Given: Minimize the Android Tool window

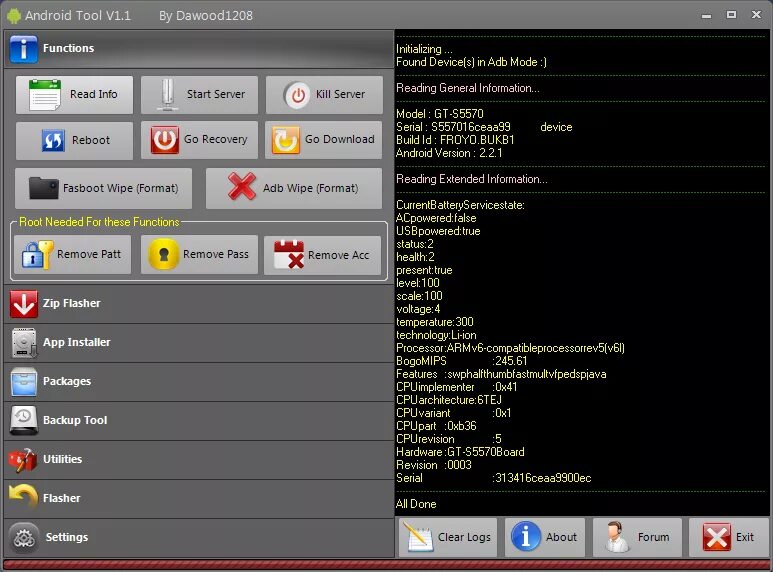Looking at the screenshot, I should [x=706, y=15].
